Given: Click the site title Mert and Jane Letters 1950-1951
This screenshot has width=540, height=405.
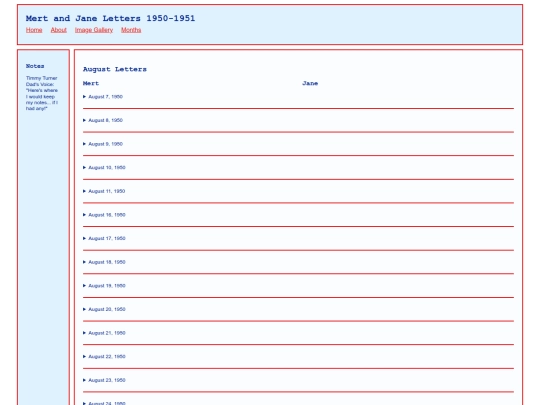Looking at the screenshot, I should point(110,18).
